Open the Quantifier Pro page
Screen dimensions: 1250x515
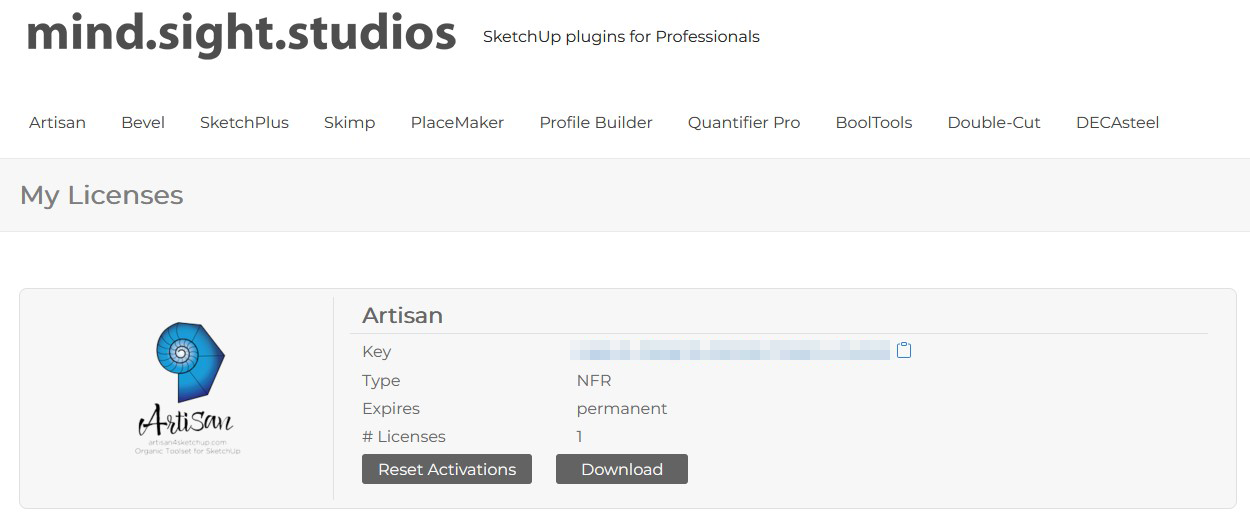744,123
